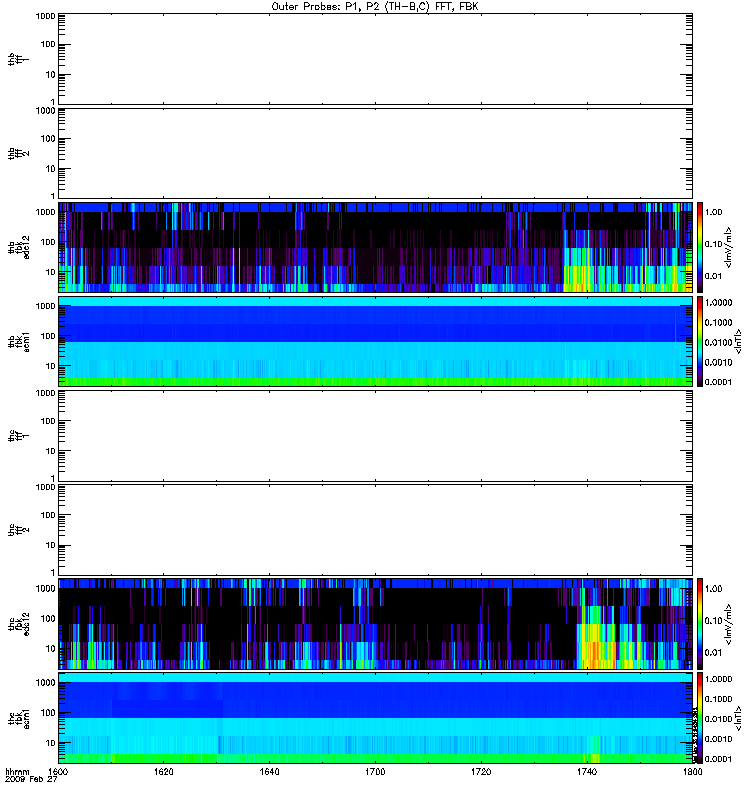
Task: Click the <|nT|> unit label of thb scm1
Action: click(x=738, y=341)
